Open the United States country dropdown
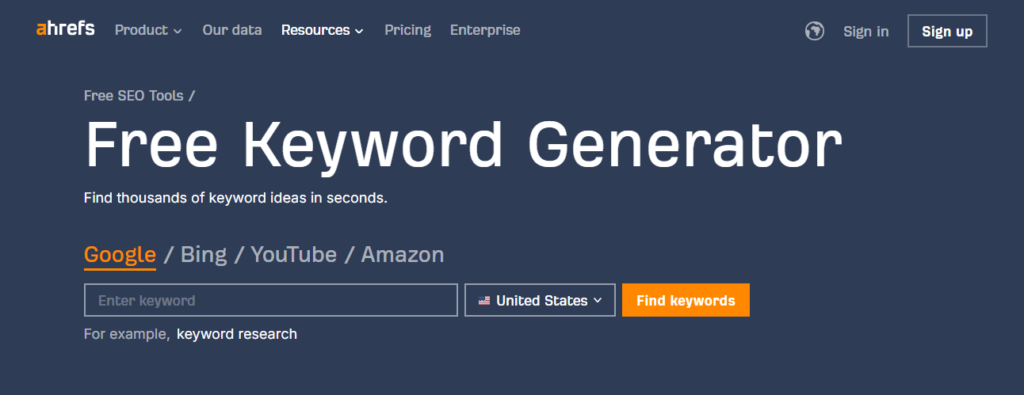1024x395 pixels. click(x=540, y=300)
